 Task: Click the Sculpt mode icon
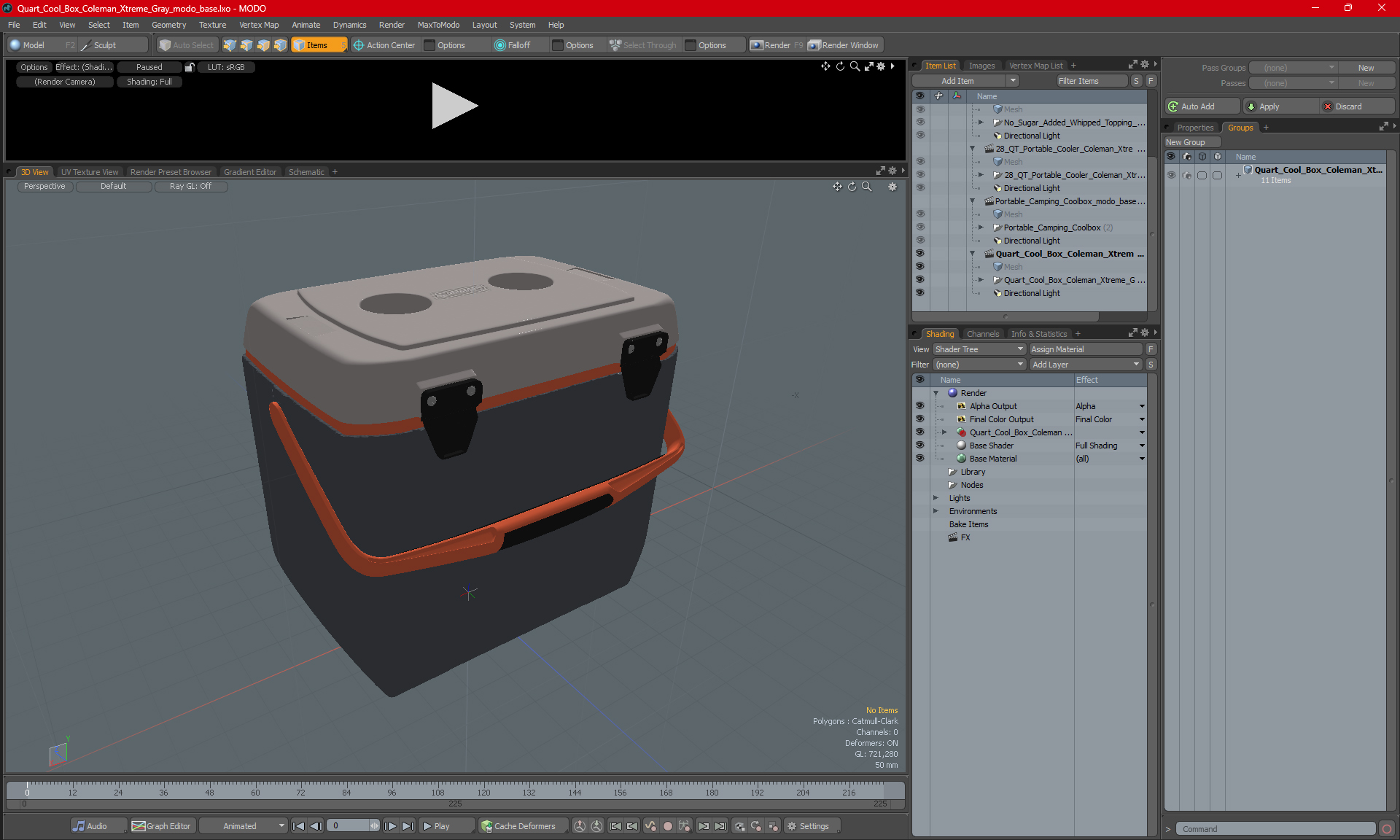tap(87, 45)
